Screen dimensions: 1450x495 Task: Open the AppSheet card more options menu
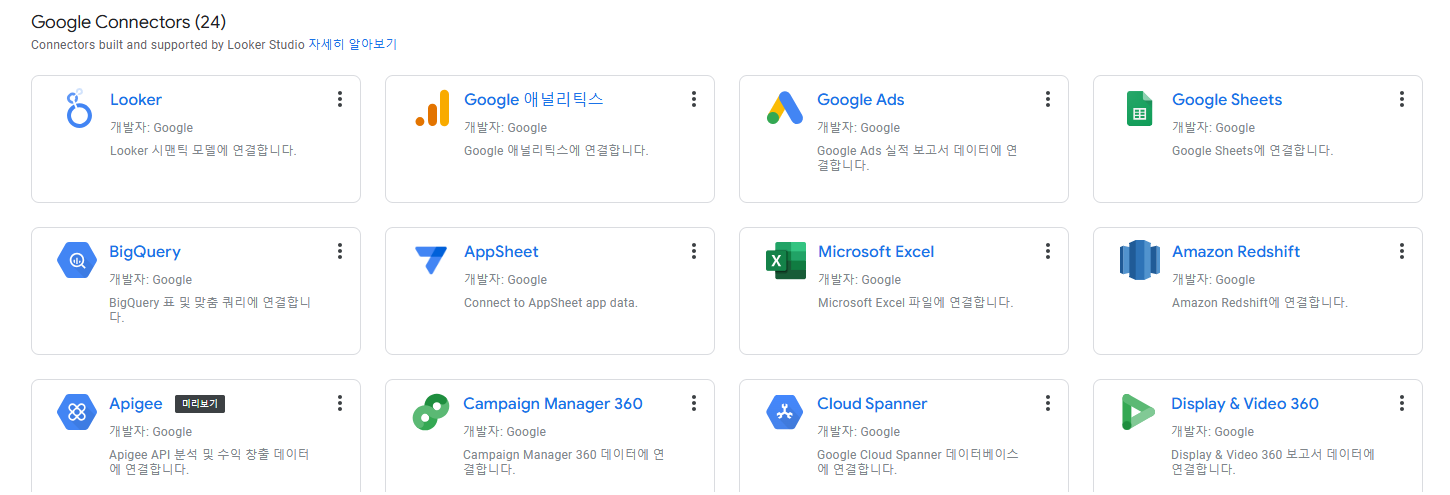(694, 251)
